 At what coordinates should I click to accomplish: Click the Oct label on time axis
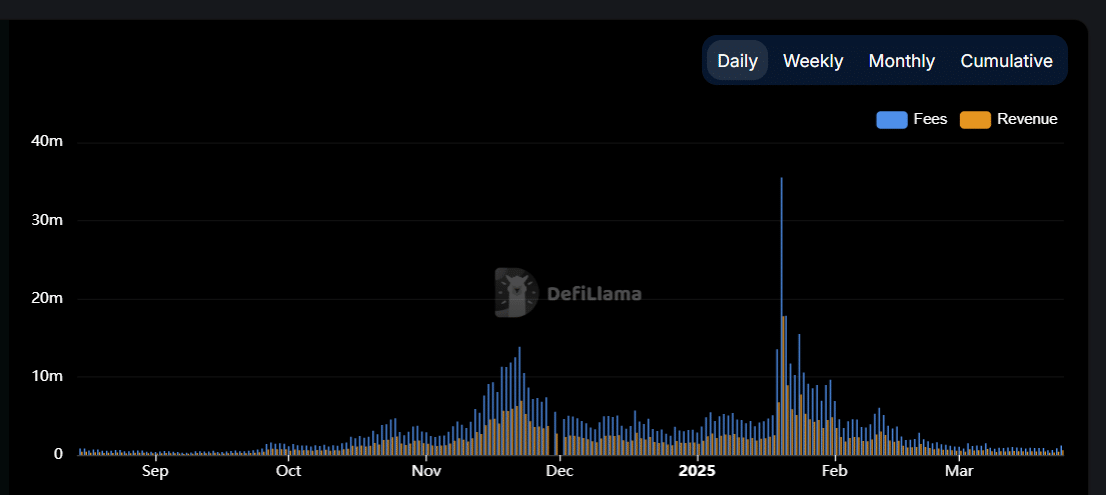tap(288, 470)
